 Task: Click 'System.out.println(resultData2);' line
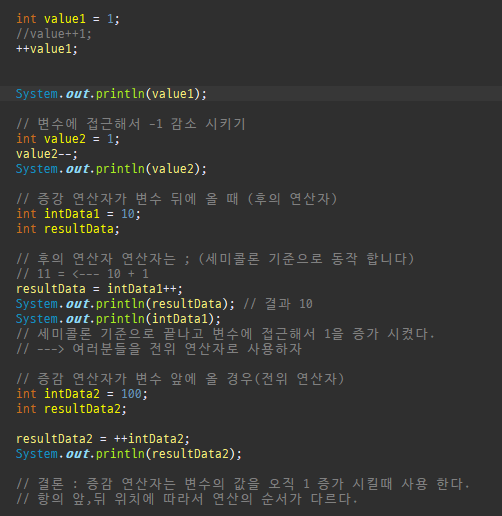[x=129, y=454]
